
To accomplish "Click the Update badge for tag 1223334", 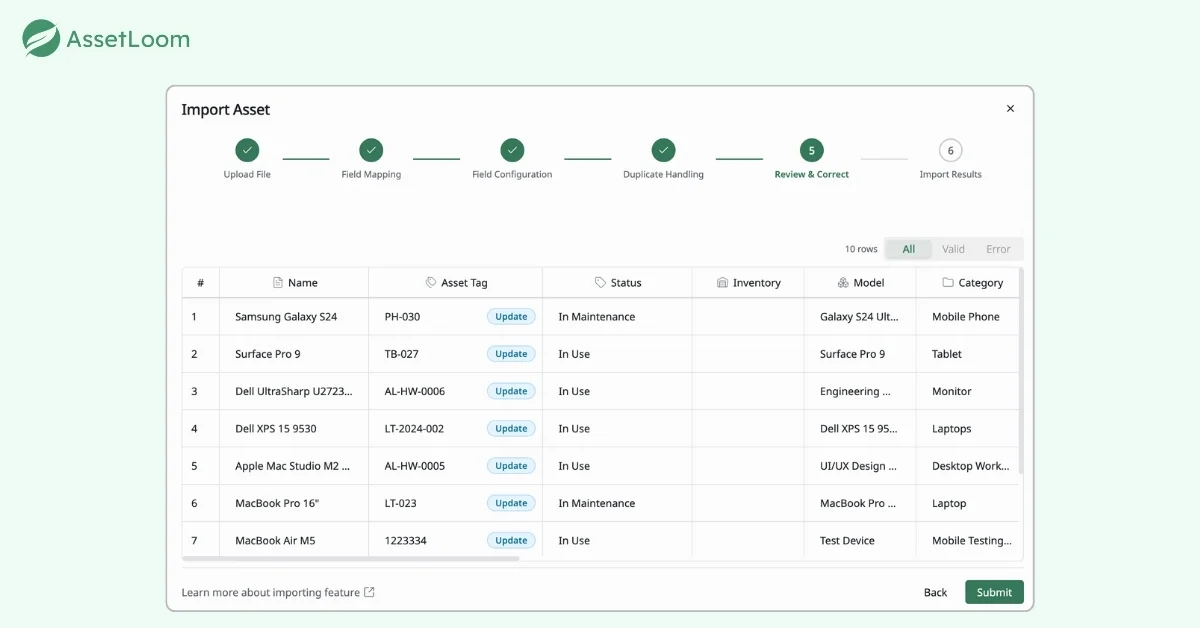I will pyautogui.click(x=511, y=541).
